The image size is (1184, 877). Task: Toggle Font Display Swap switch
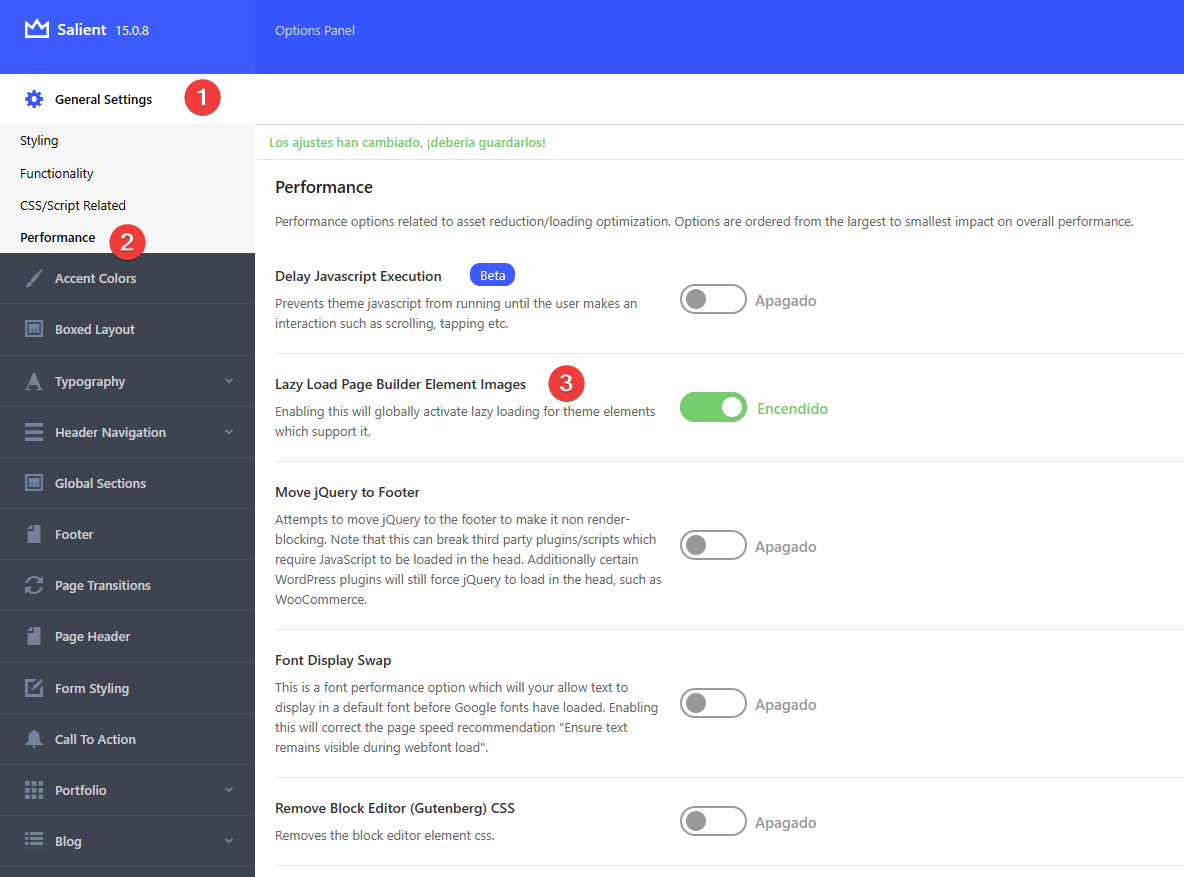(x=713, y=703)
